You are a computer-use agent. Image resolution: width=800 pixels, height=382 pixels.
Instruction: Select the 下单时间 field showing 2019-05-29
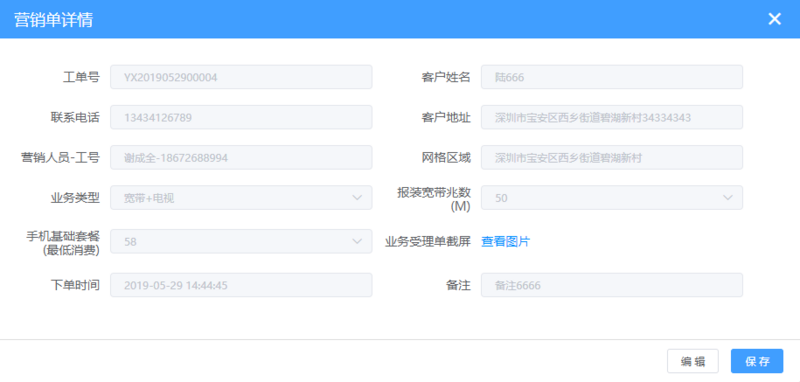[241, 285]
